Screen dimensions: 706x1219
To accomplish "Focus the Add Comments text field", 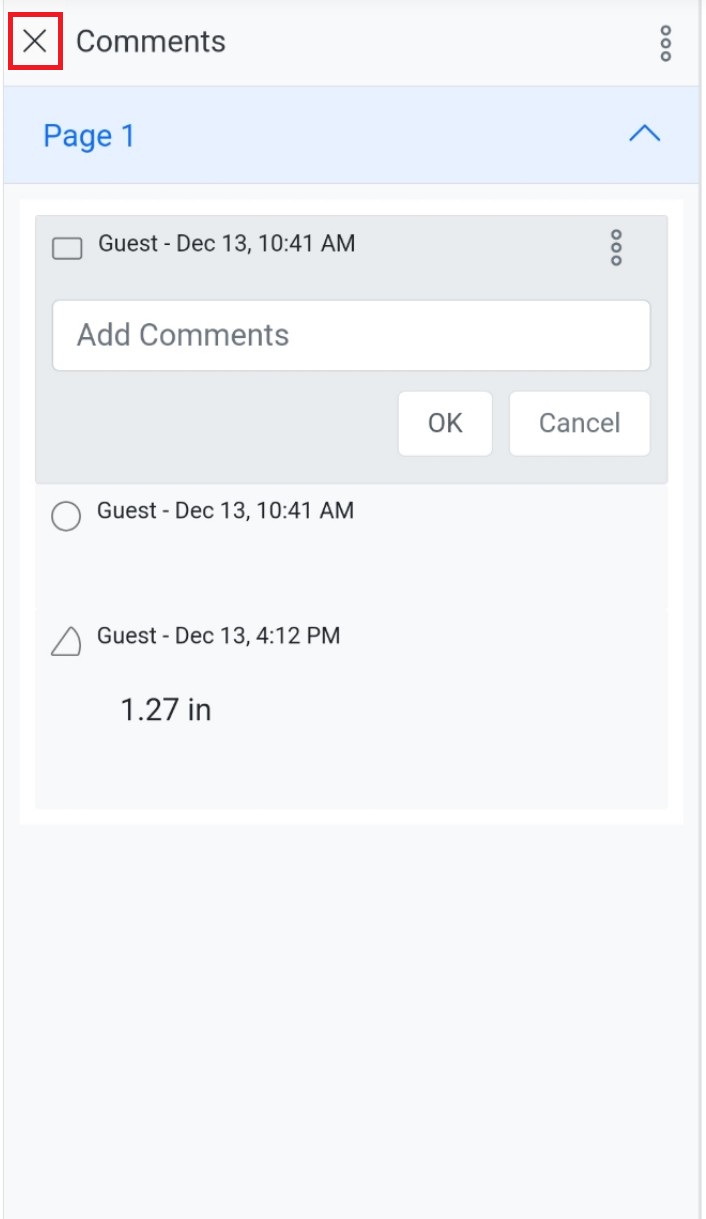I will point(351,335).
